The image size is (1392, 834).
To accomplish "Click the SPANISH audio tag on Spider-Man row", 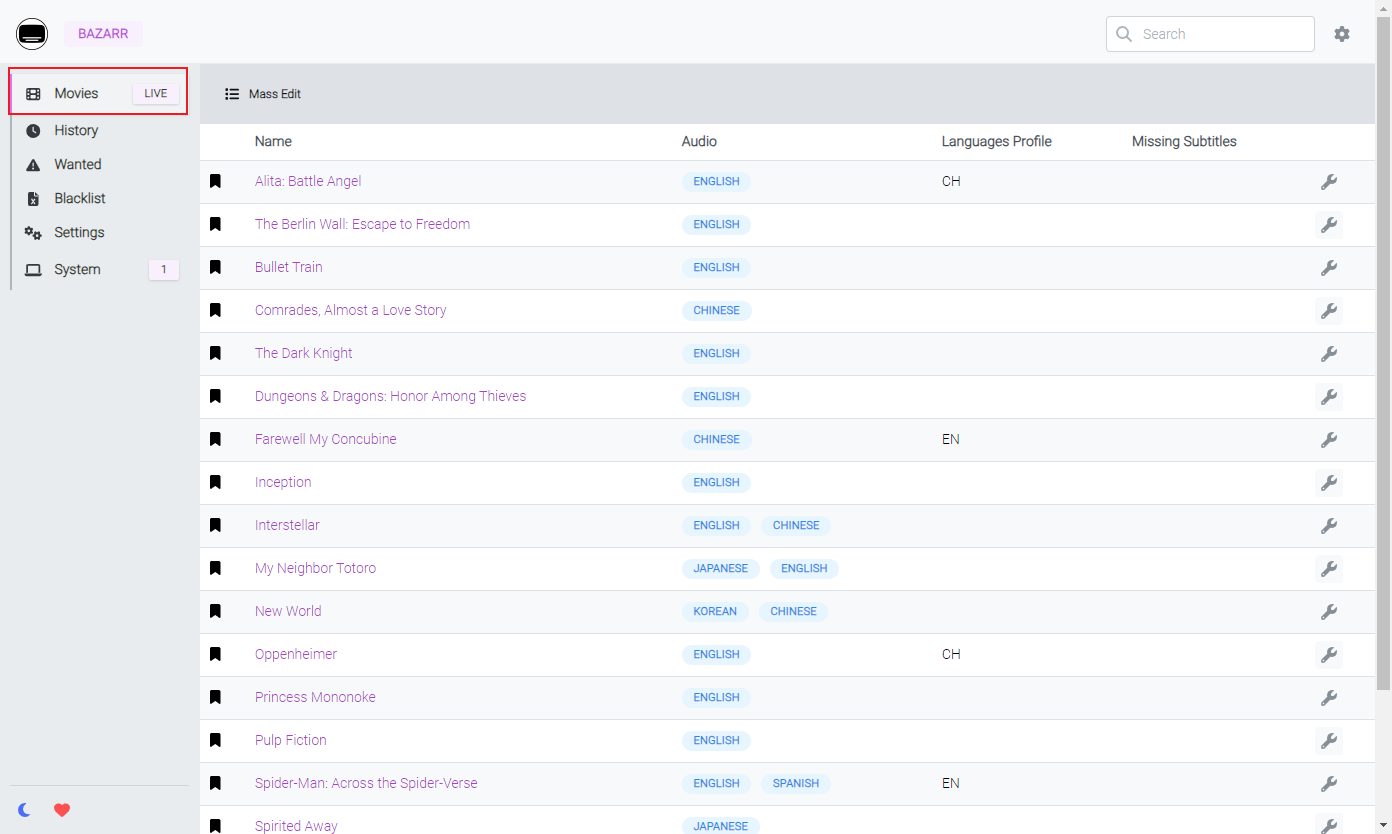I will pyautogui.click(x=796, y=783).
